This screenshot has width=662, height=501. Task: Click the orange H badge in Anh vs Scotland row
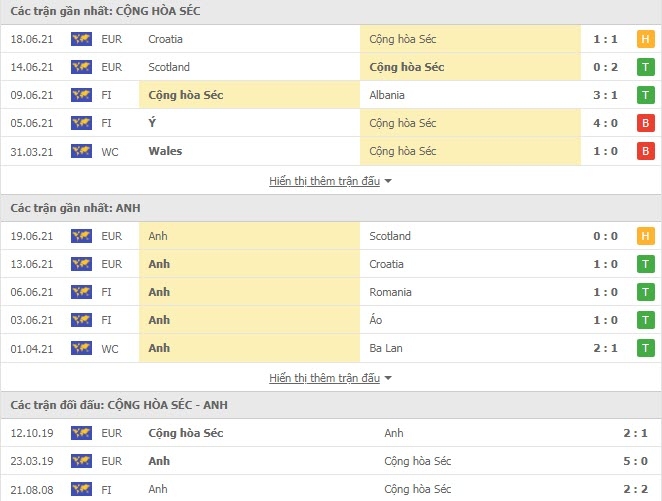646,236
